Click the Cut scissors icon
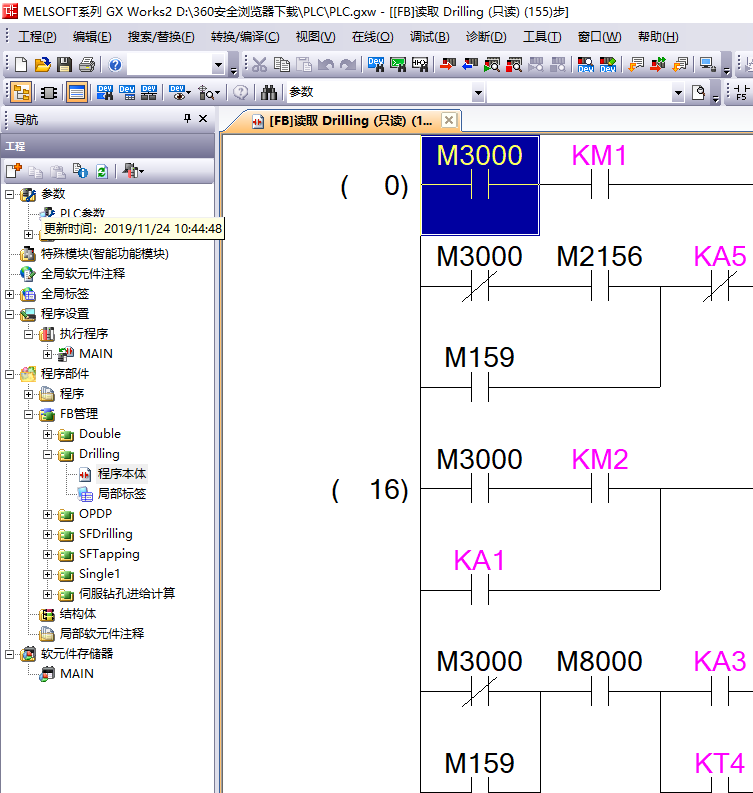753x793 pixels. point(259,65)
